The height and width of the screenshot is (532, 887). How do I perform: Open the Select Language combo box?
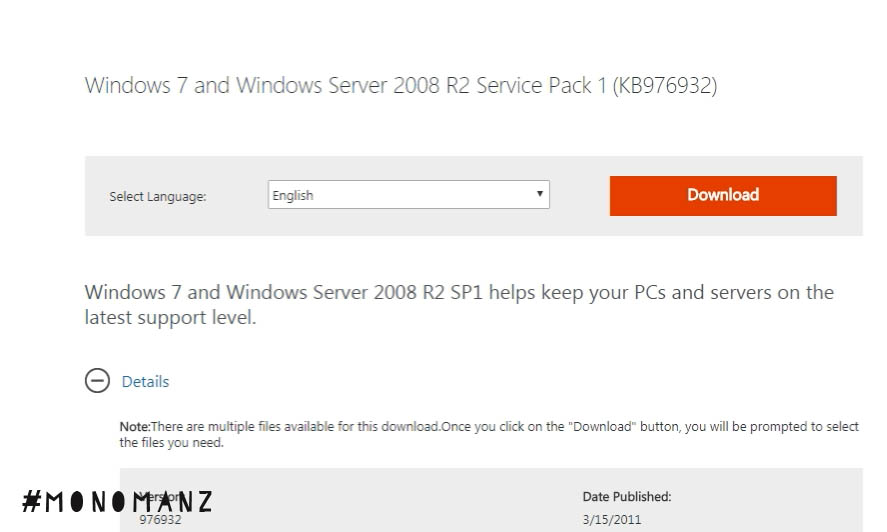click(x=400, y=195)
